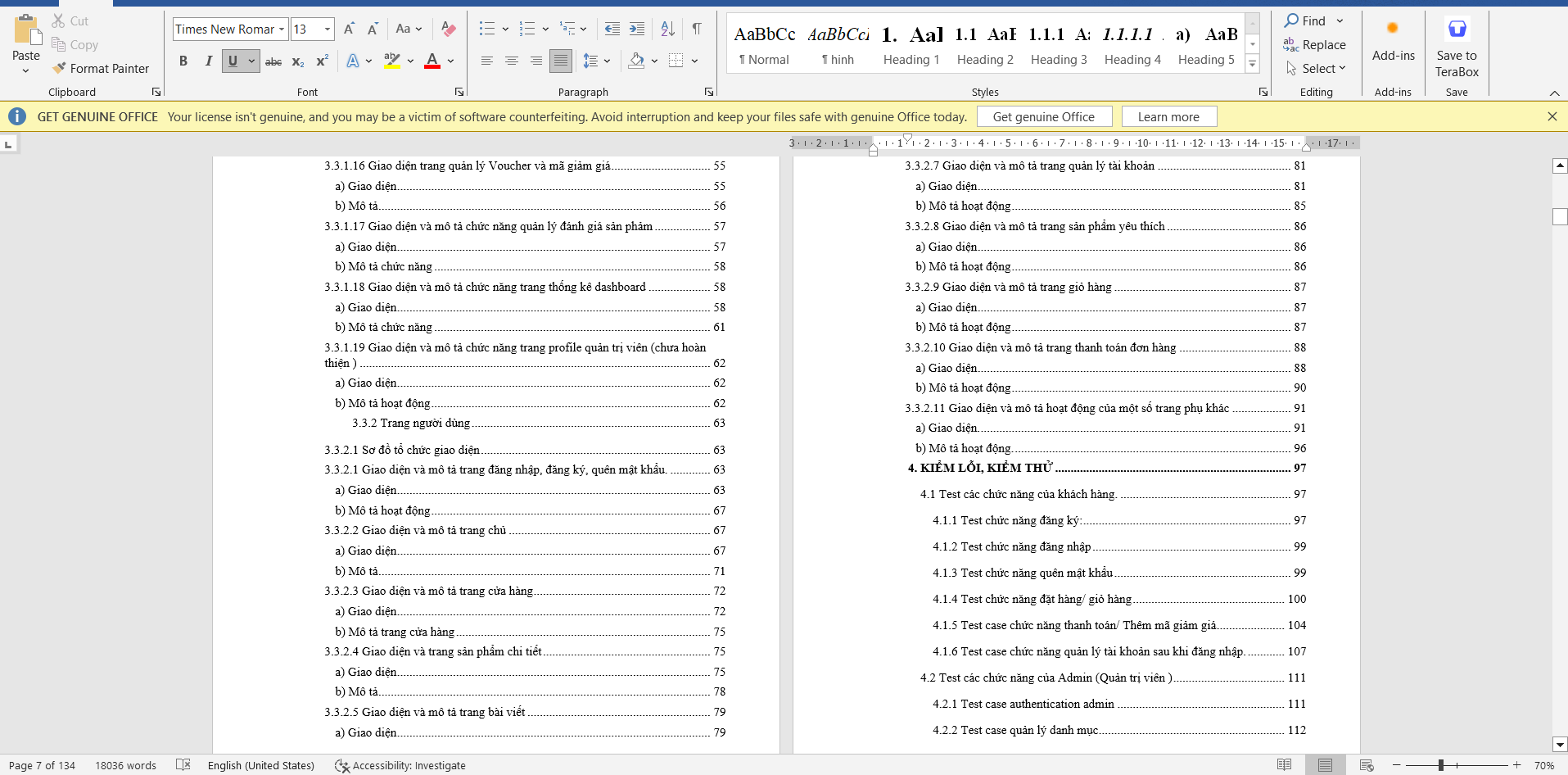This screenshot has width=1568, height=775.
Task: Open Replace dialog
Action: [1314, 45]
